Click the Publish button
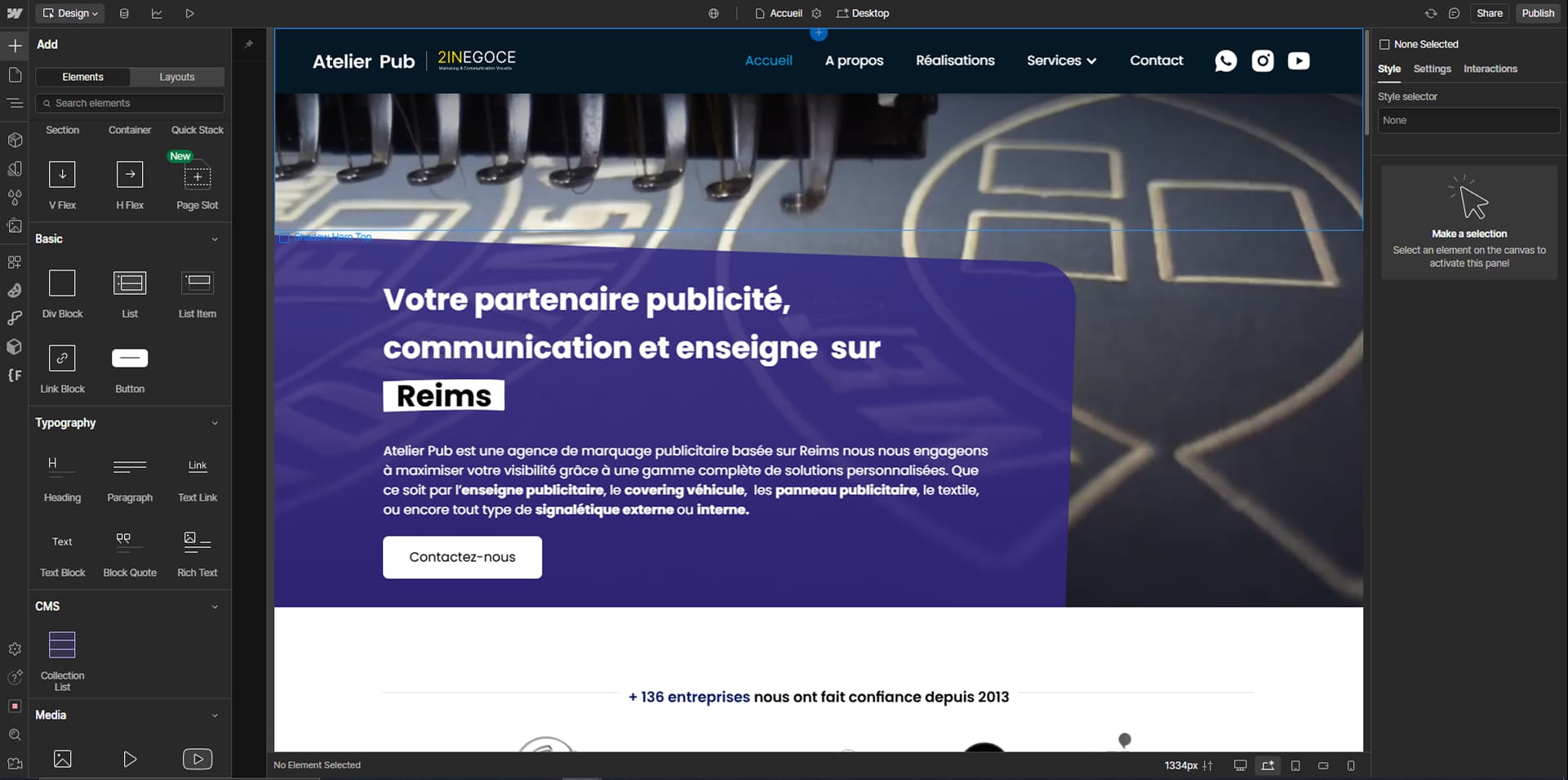This screenshot has height=780, width=1568. 1538,13
